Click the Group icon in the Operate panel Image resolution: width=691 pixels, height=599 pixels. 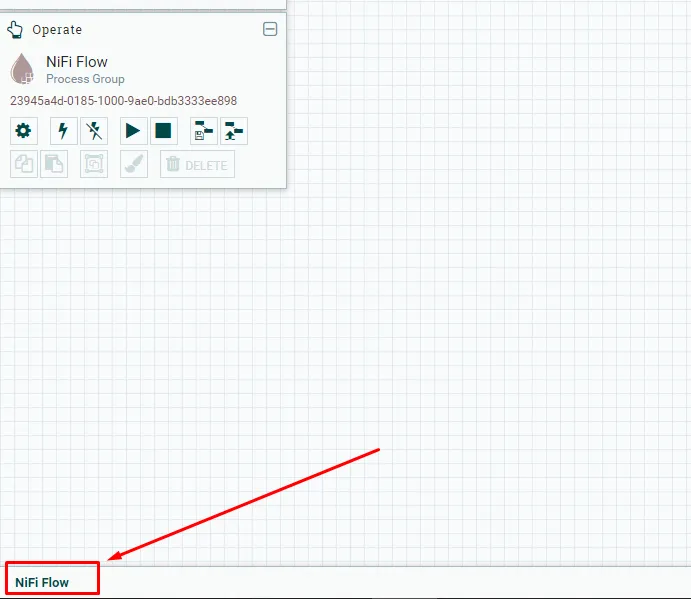(94, 164)
